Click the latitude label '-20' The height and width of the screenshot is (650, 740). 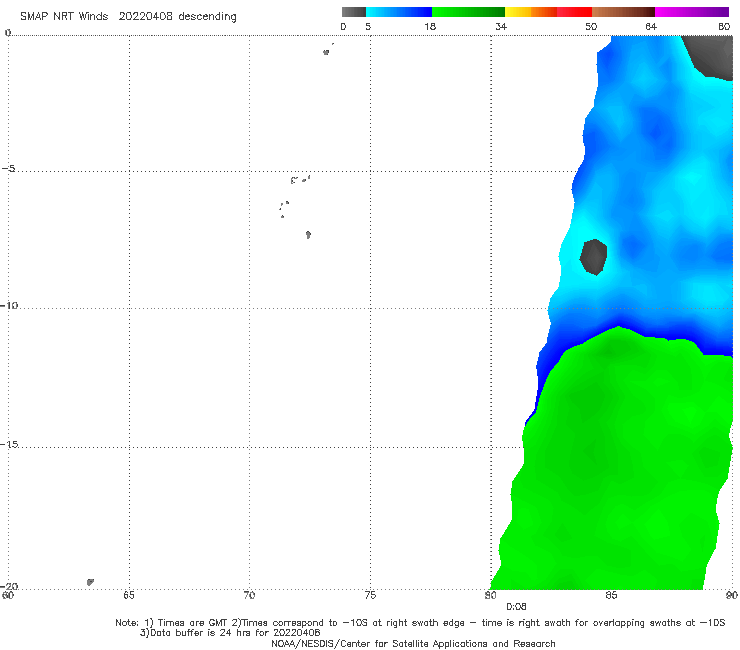(9, 586)
